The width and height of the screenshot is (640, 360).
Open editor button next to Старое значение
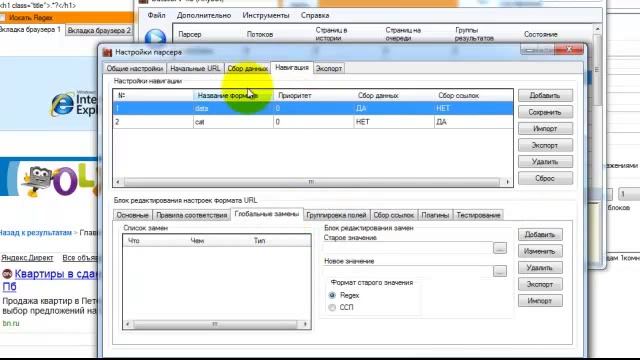pos(500,248)
